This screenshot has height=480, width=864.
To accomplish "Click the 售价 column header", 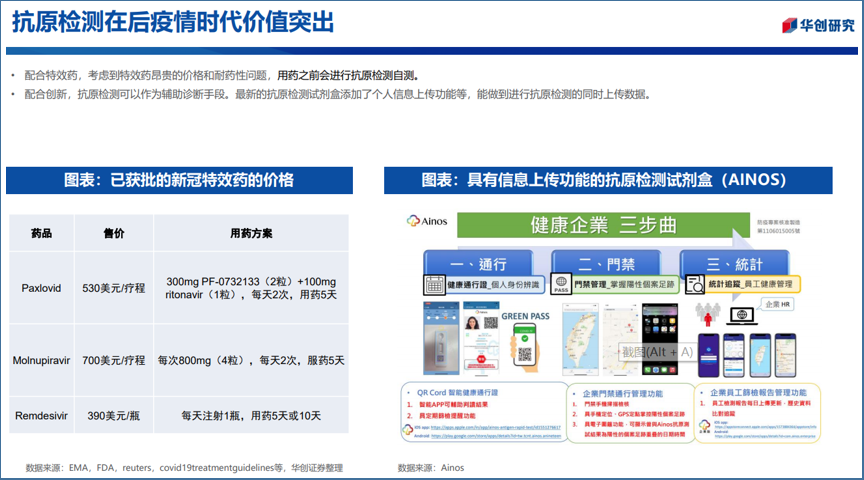I will pos(114,233).
